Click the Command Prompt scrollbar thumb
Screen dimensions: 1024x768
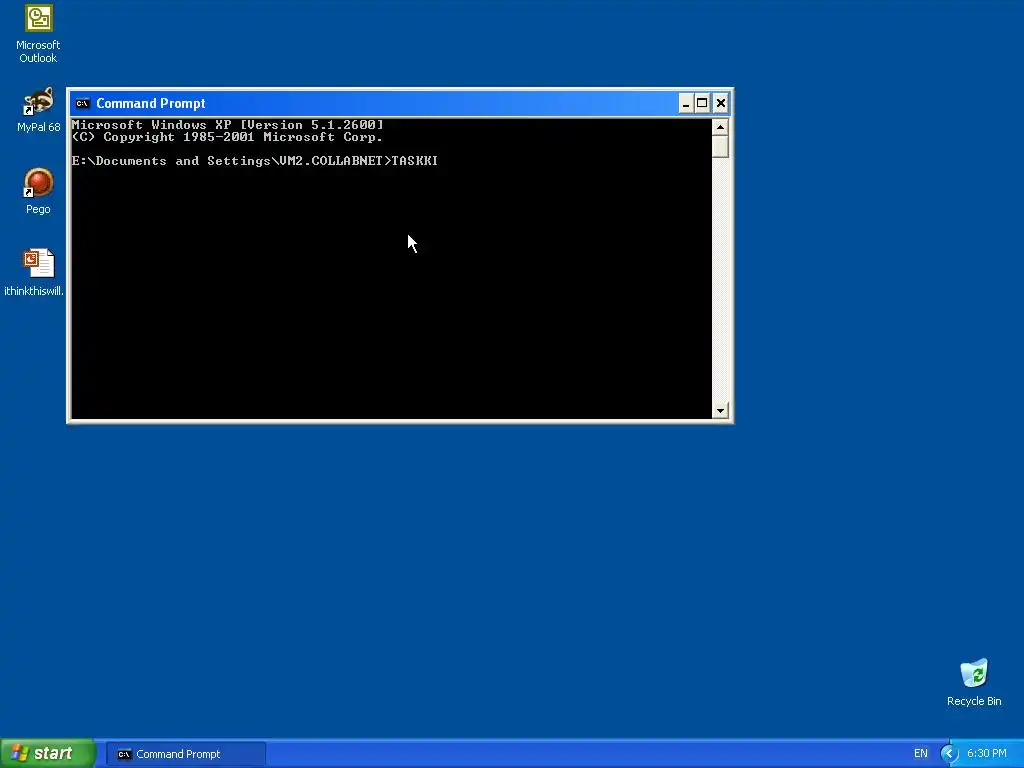(720, 146)
